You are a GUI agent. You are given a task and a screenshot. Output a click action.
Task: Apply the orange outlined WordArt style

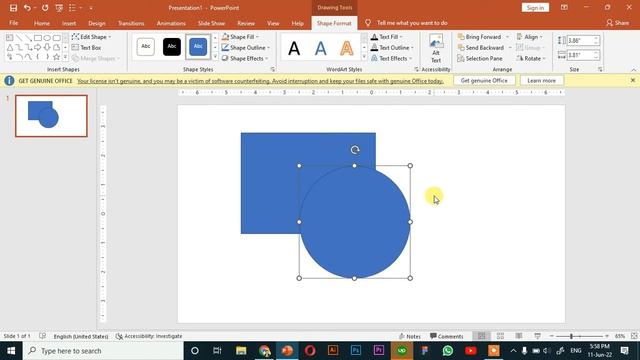(x=347, y=48)
